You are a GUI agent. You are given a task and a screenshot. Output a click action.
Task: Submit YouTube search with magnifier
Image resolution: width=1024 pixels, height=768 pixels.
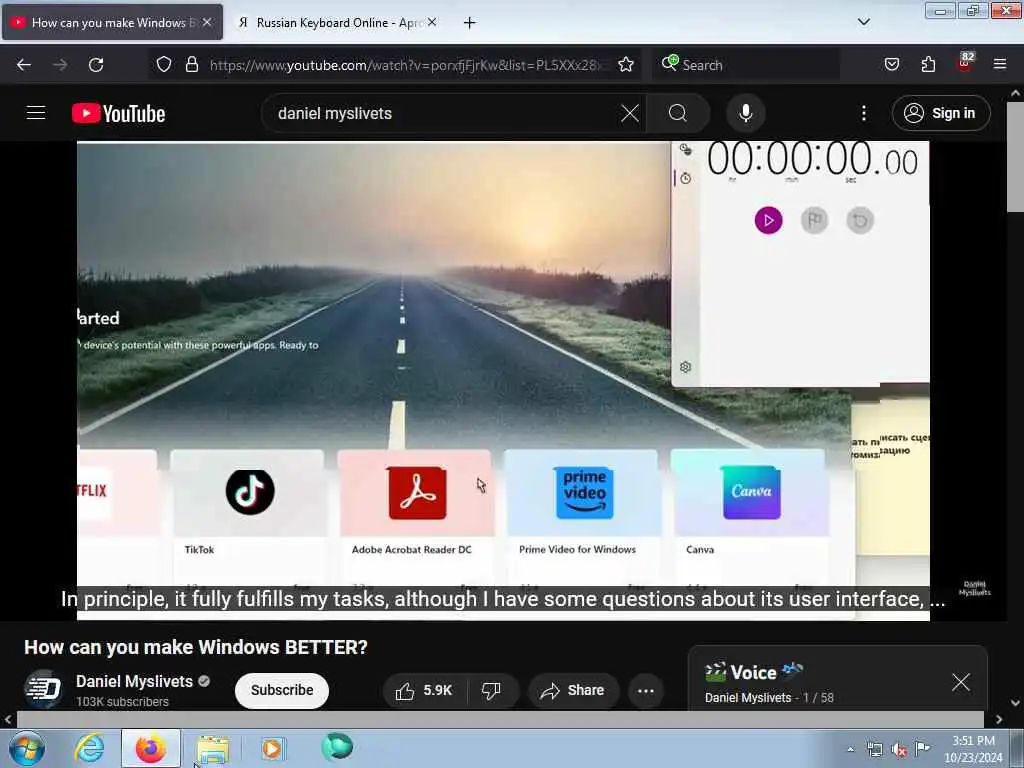coord(678,113)
